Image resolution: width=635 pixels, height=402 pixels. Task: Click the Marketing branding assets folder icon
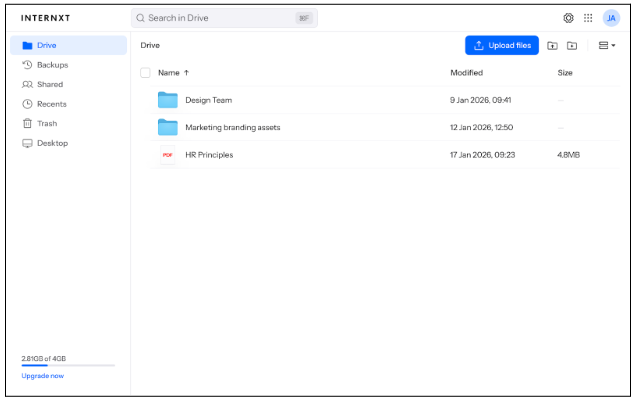point(167,127)
